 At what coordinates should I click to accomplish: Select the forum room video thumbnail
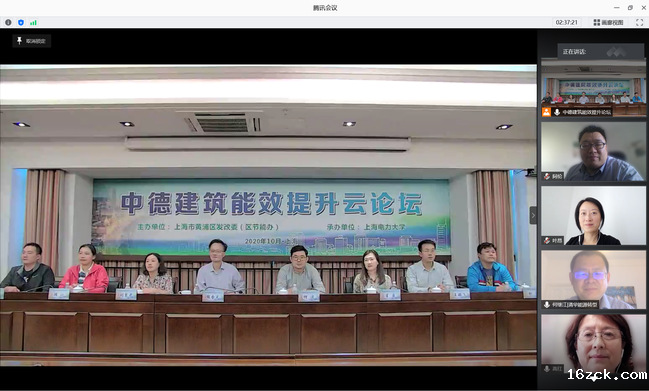(594, 87)
